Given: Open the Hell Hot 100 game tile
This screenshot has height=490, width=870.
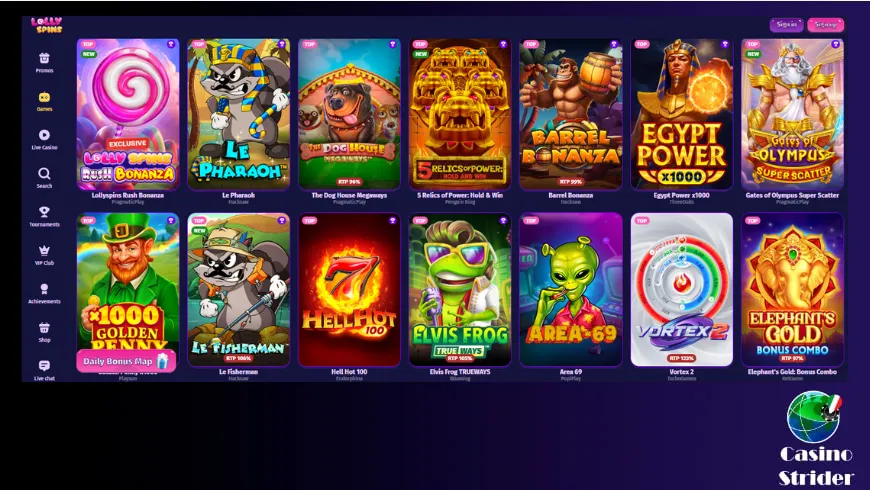Looking at the screenshot, I should (x=349, y=290).
